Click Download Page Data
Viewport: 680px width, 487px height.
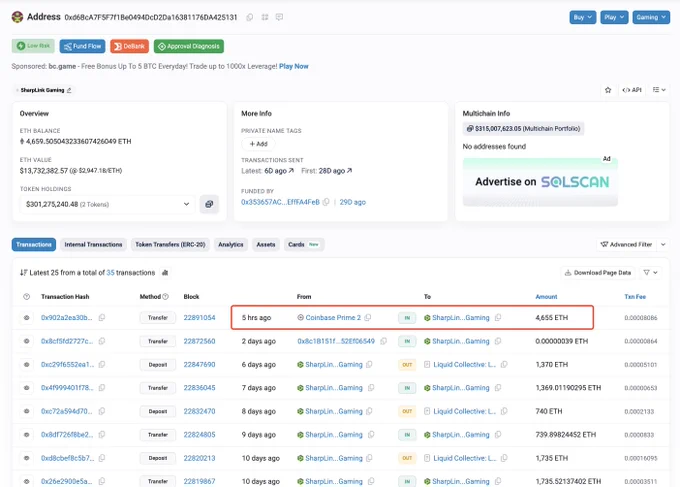pos(598,272)
